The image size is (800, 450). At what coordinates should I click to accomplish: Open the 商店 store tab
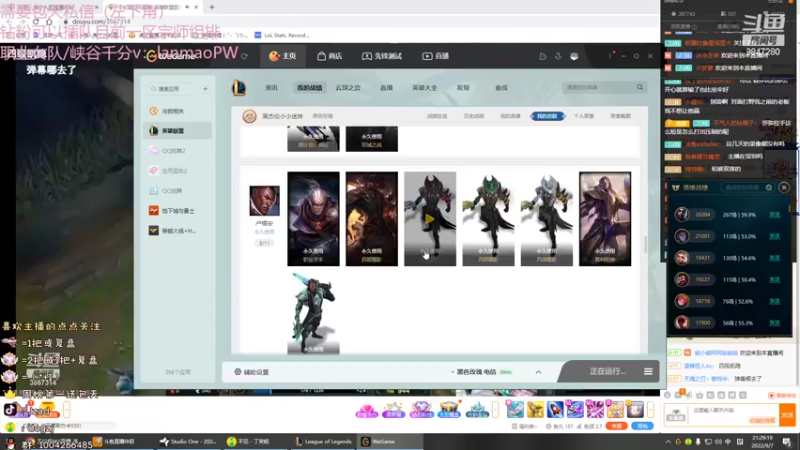330,56
